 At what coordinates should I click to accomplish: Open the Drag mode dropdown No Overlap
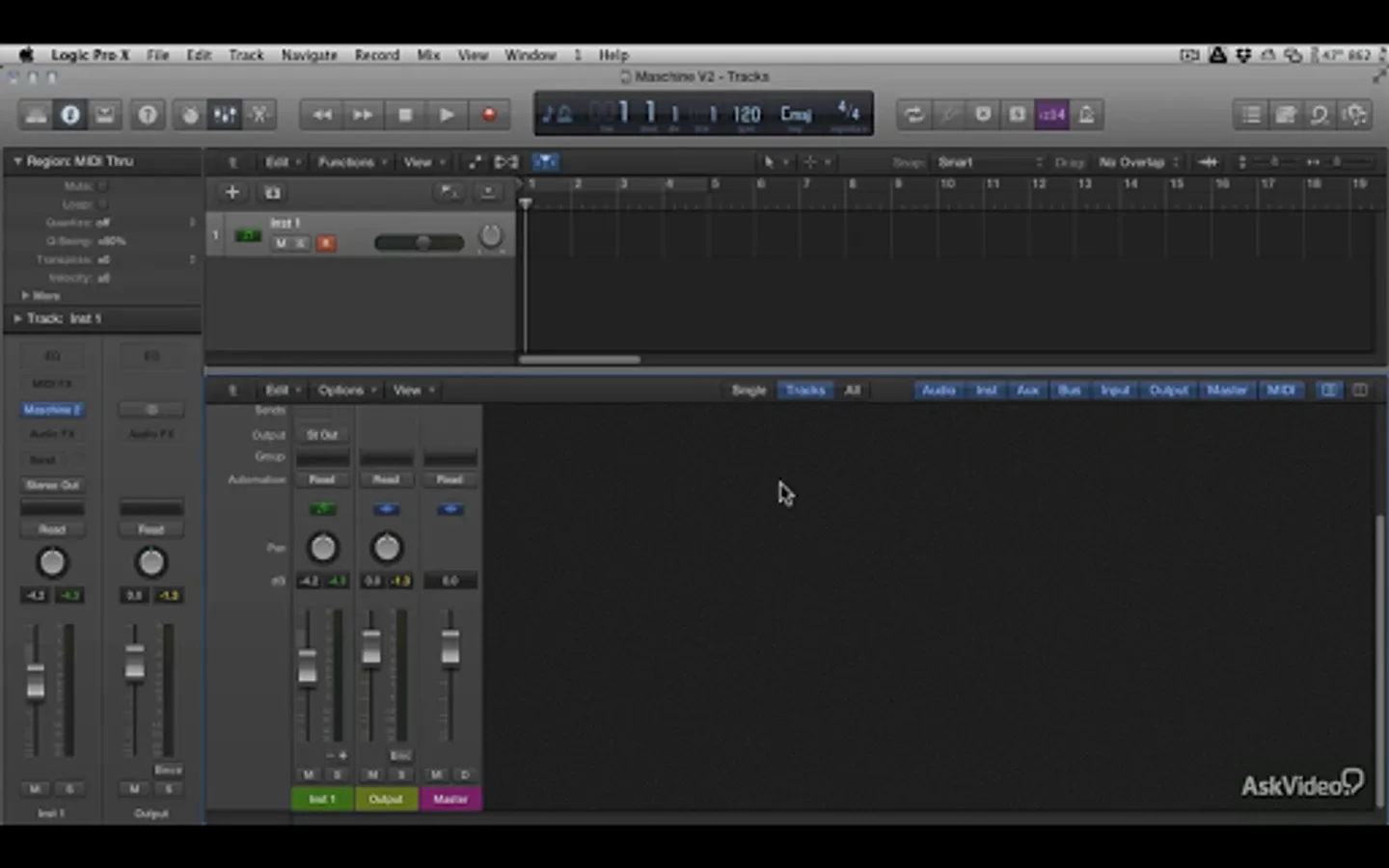coord(1138,162)
